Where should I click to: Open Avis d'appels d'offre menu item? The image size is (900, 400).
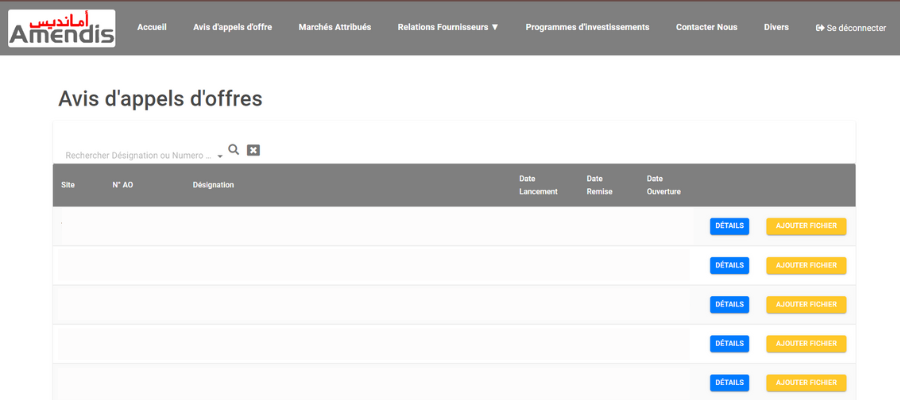point(232,27)
